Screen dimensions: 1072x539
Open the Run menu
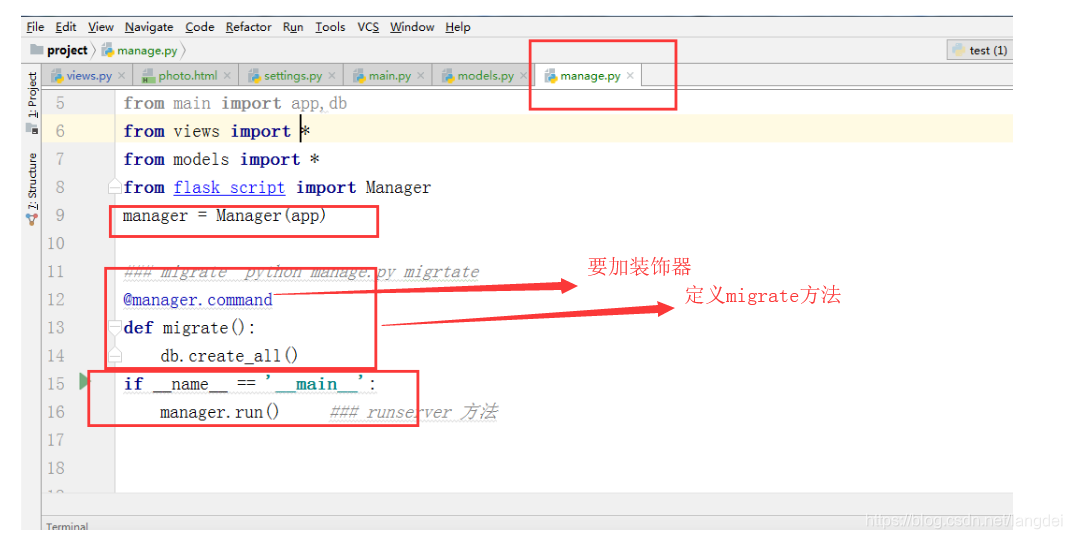[x=293, y=27]
